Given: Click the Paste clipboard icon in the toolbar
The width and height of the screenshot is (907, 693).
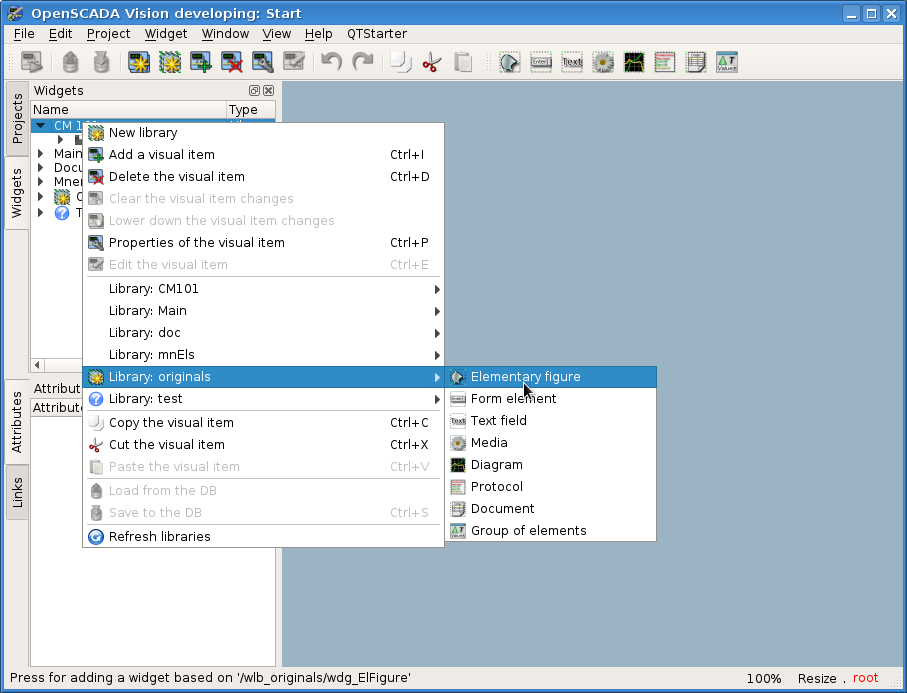Looking at the screenshot, I should tap(463, 62).
